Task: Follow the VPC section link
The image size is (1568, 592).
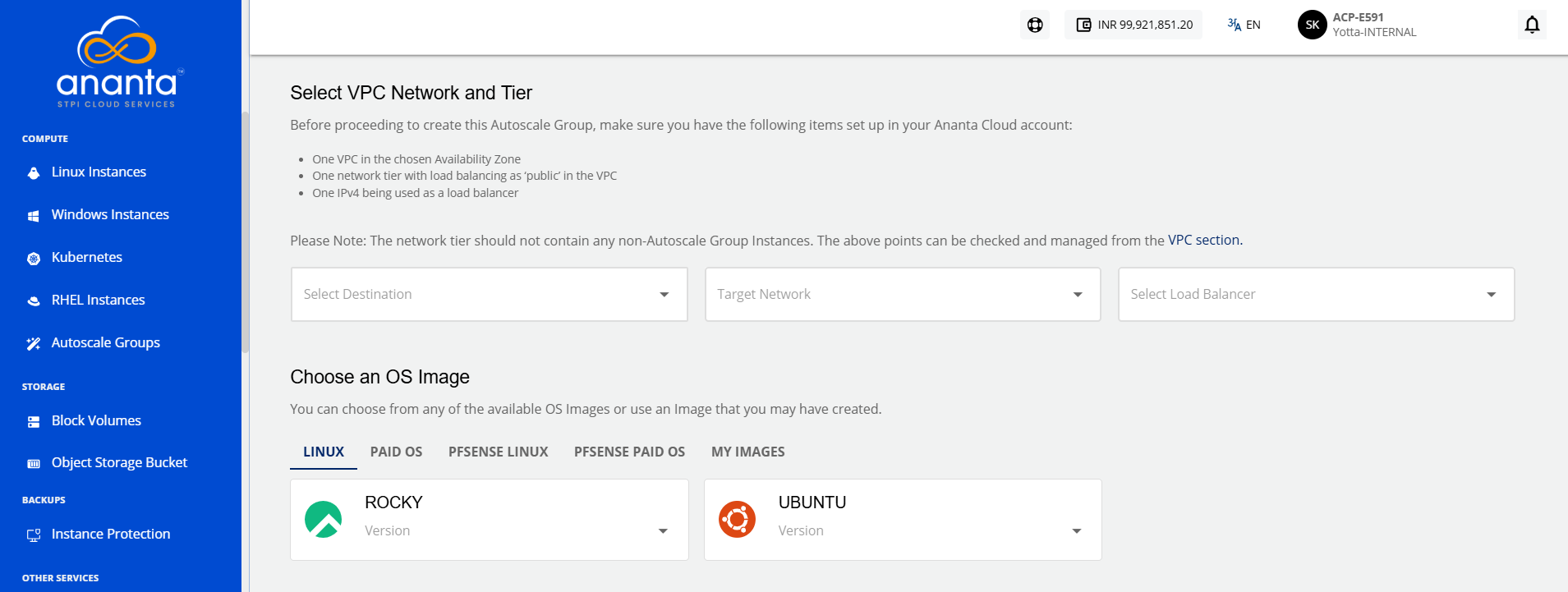Action: point(1205,240)
